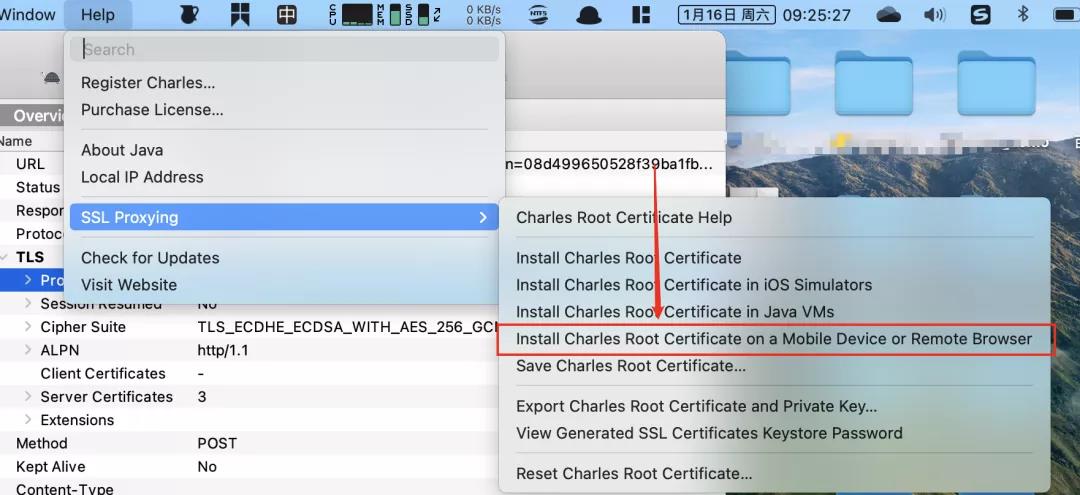Click the turtle throttle icon in Charles toolbar
Viewport: 1080px width, 495px height.
(x=52, y=78)
